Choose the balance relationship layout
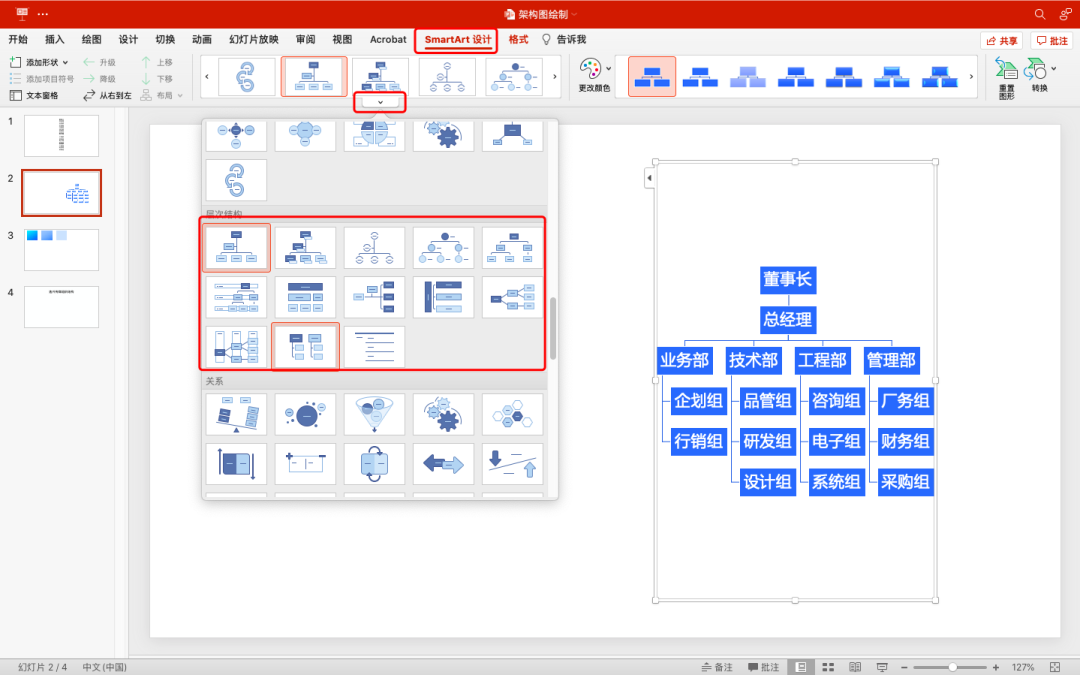Viewport: 1080px width, 675px height. 236,415
